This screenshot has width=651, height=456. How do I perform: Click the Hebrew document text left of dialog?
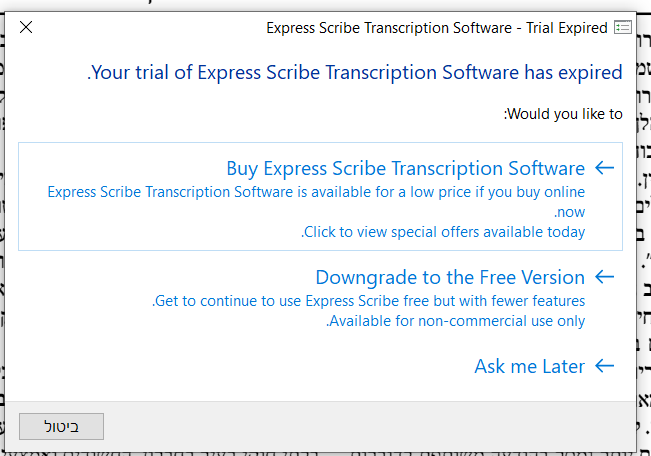click(2, 200)
